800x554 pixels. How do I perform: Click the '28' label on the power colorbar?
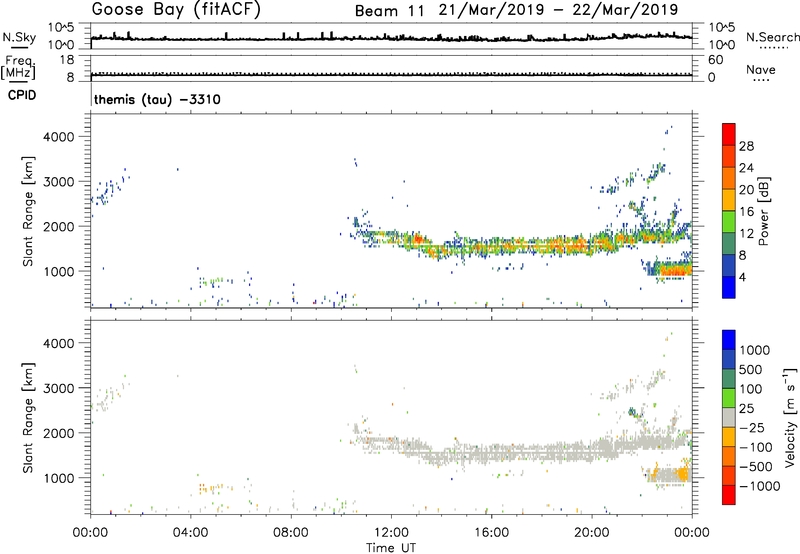pos(746,146)
